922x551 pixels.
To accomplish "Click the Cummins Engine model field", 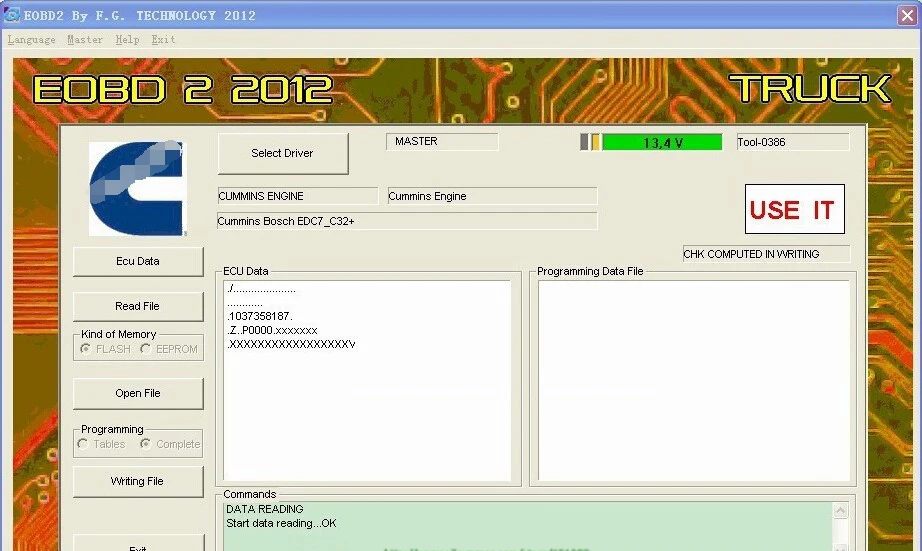I will tap(492, 196).
